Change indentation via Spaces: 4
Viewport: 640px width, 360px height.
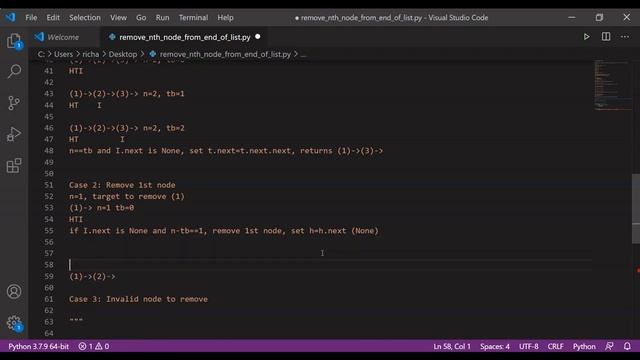pyautogui.click(x=495, y=346)
